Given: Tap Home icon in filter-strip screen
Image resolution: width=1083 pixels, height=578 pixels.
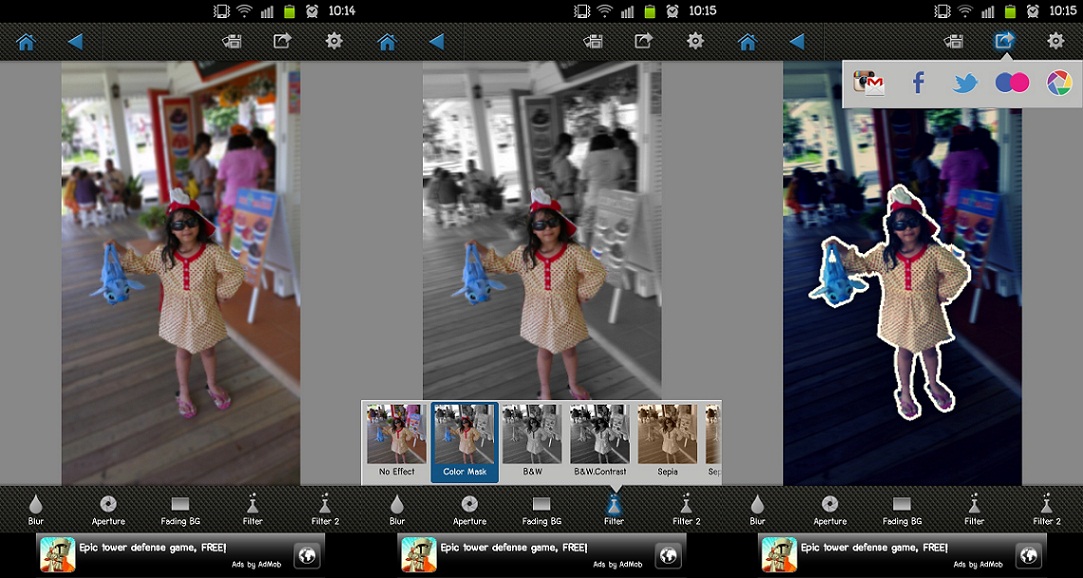Looking at the screenshot, I should click(387, 42).
